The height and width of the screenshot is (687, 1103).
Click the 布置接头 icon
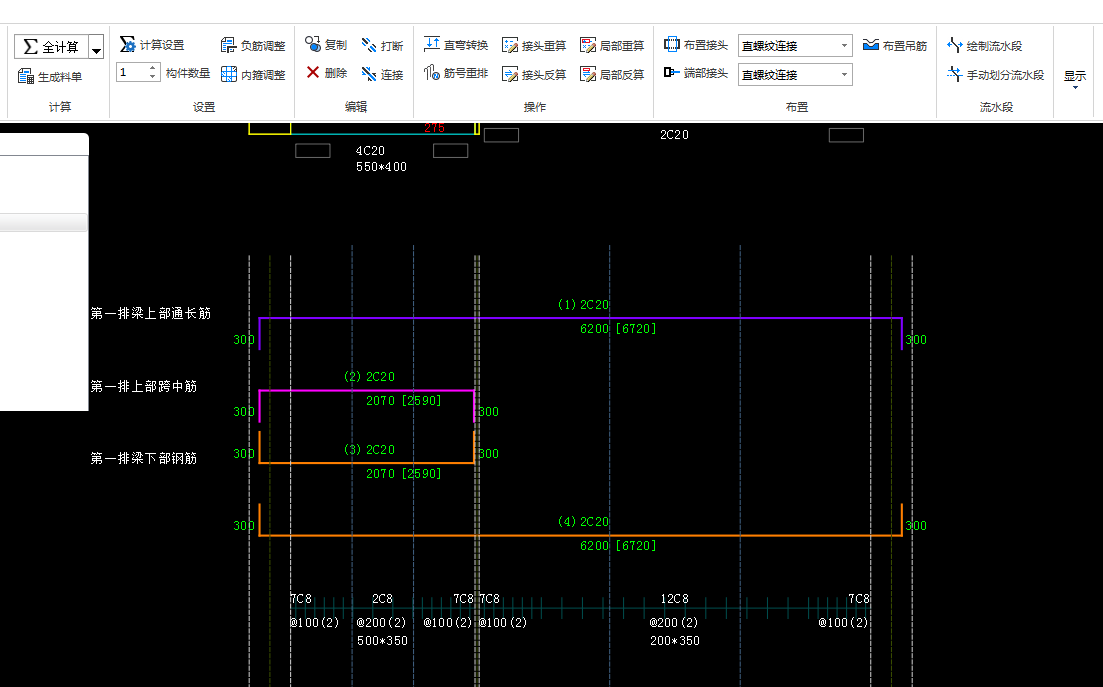tap(672, 44)
